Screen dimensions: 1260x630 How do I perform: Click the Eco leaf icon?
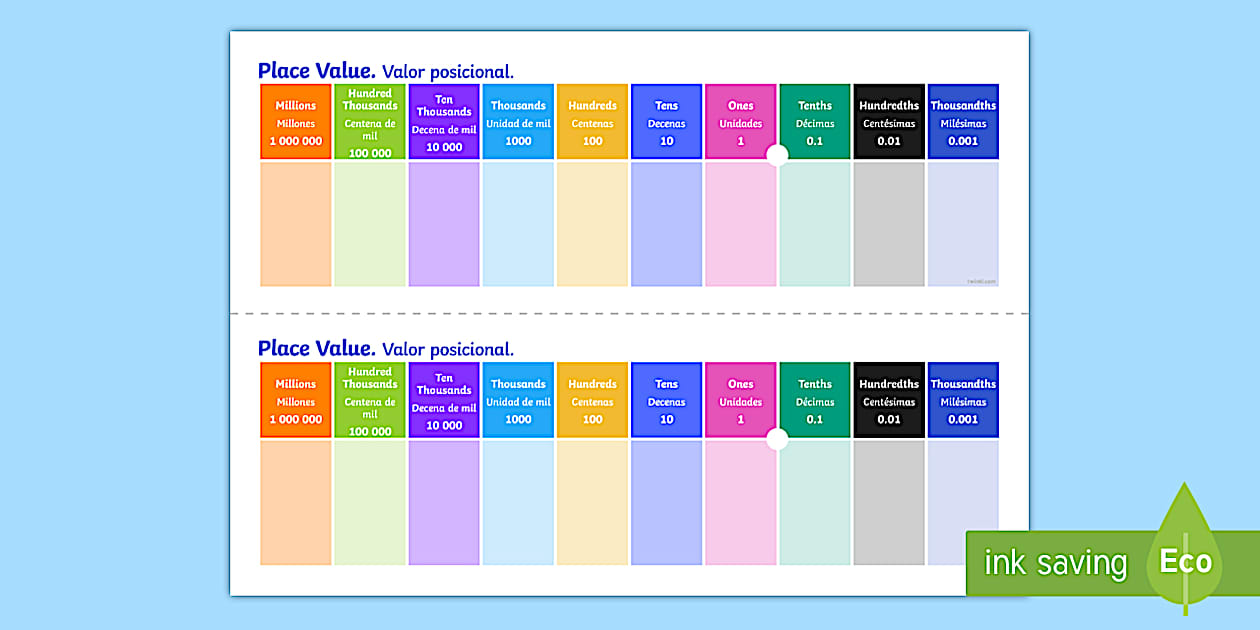click(x=1185, y=556)
